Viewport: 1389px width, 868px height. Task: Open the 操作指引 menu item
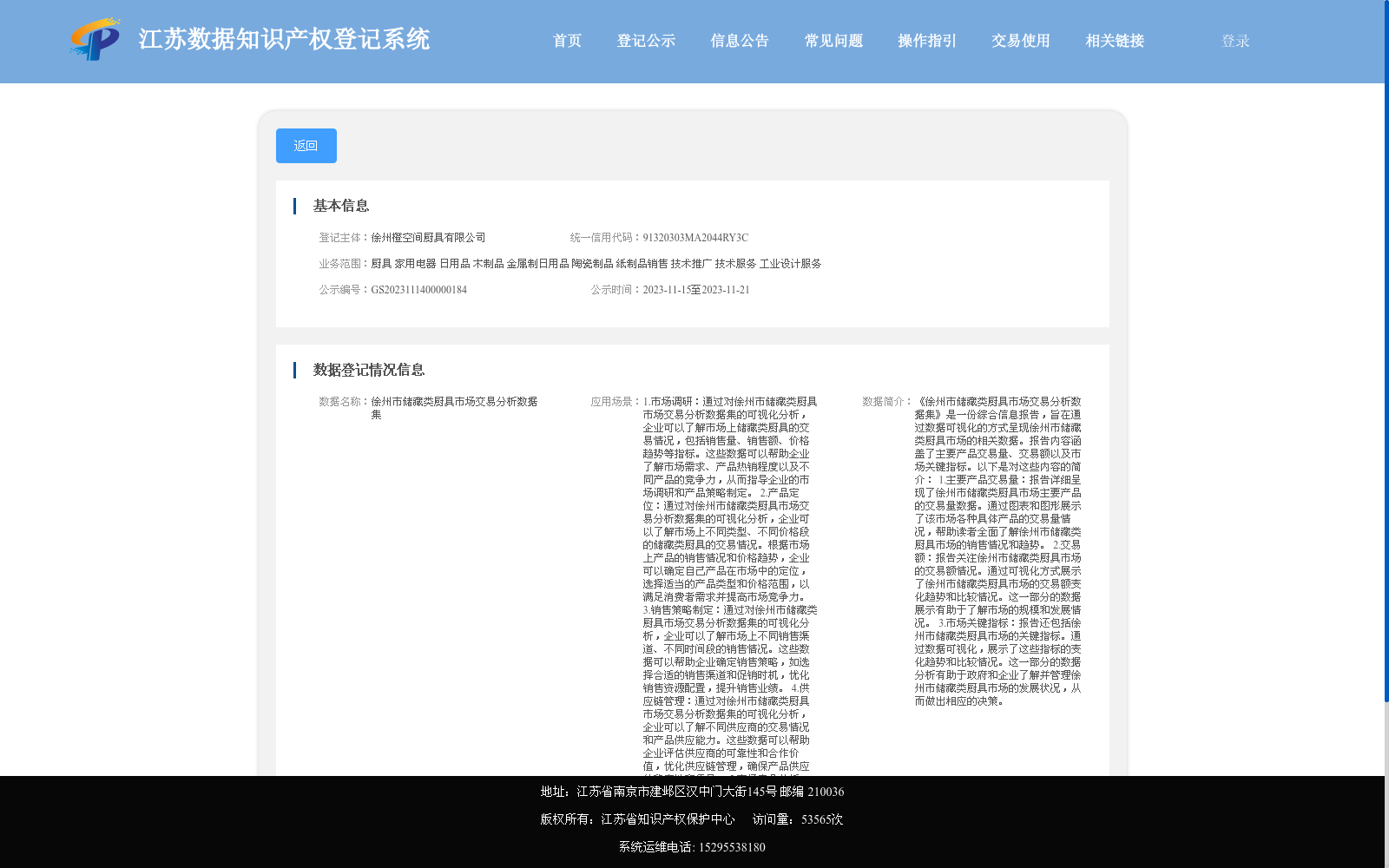coord(927,41)
